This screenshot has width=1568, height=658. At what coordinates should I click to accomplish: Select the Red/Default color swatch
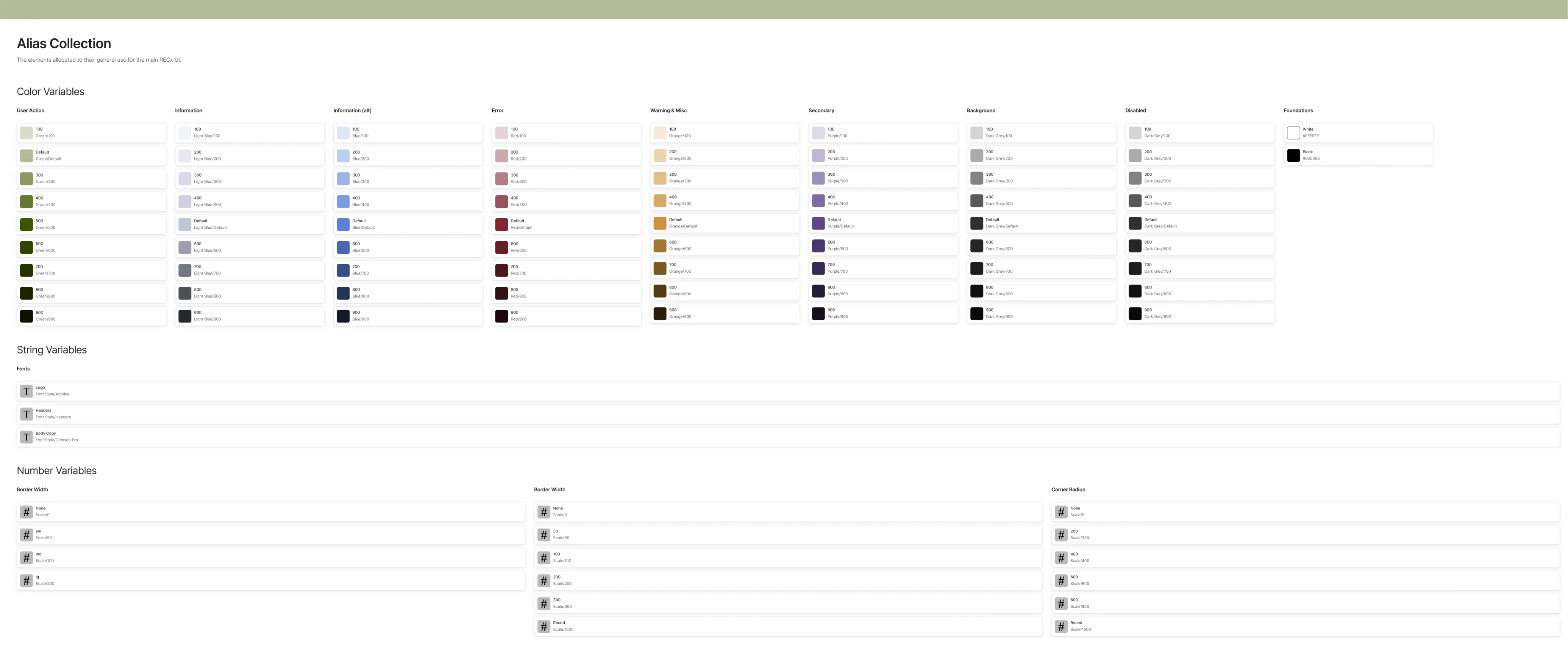(501, 225)
